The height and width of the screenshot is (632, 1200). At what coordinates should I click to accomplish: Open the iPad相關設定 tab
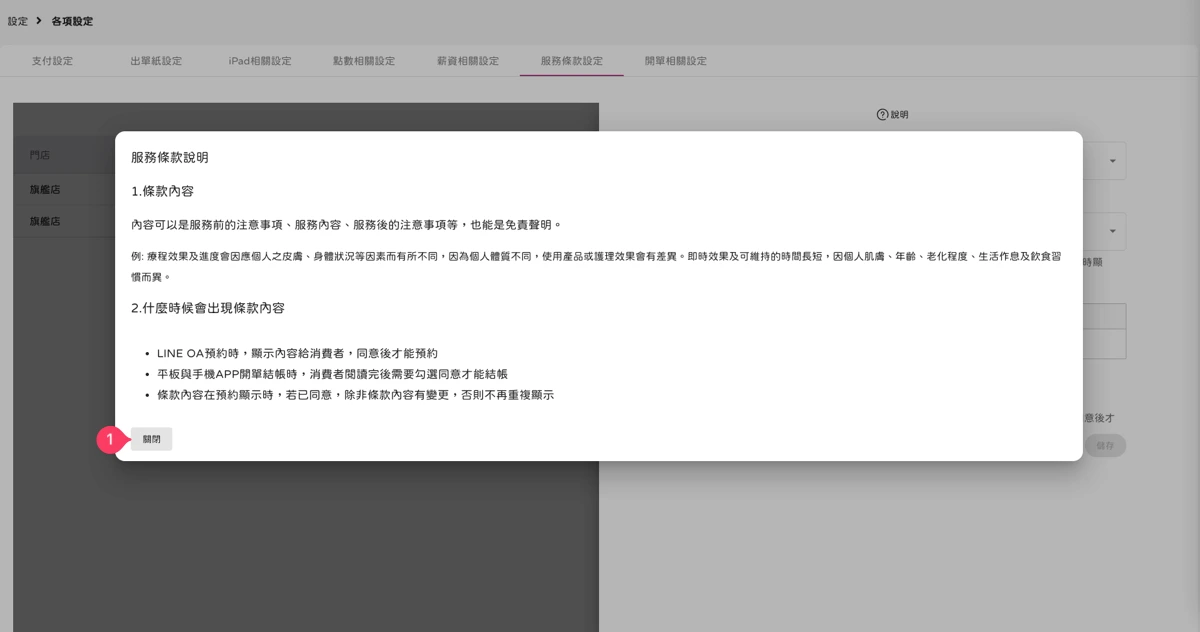pos(260,61)
